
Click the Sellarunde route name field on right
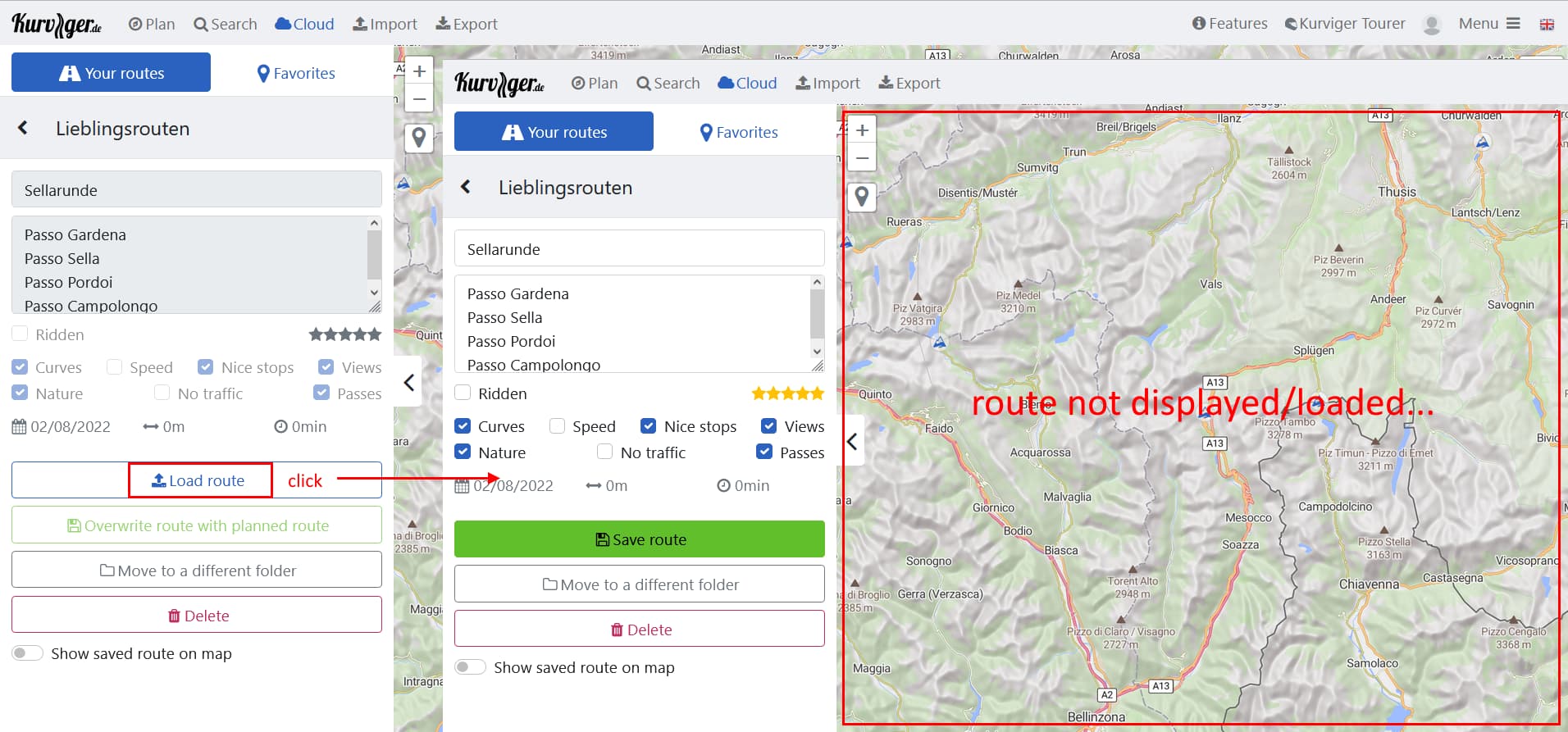pyautogui.click(x=639, y=249)
